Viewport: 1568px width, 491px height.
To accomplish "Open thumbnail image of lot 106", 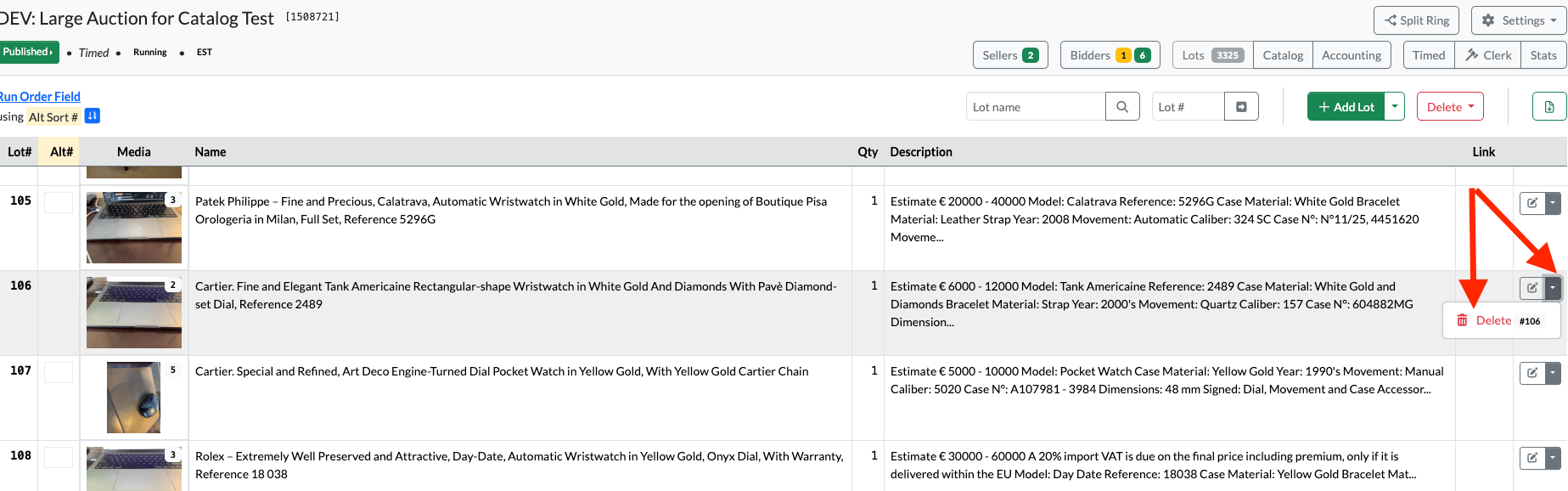I will click(134, 313).
